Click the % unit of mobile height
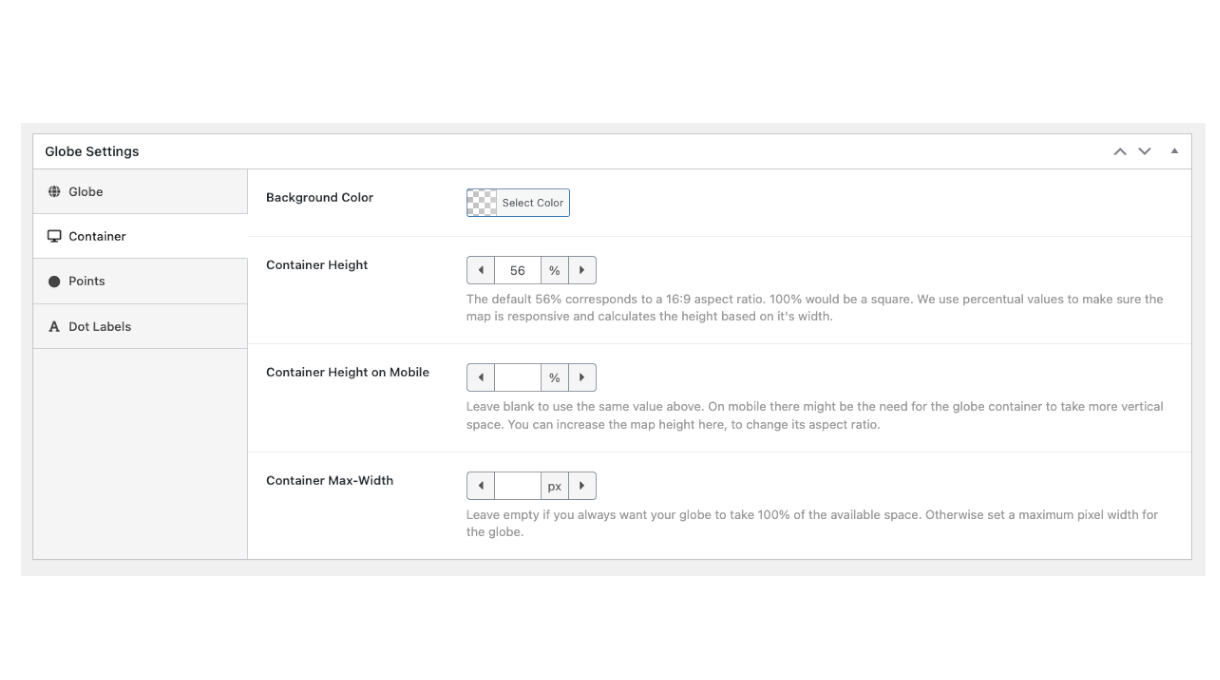The width and height of the screenshot is (1220, 680). tap(554, 378)
